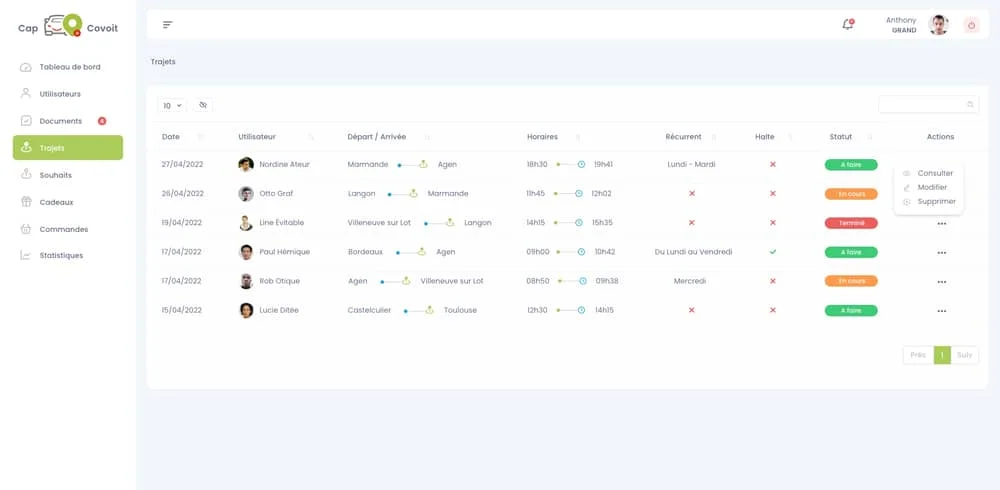Select Trajets in the sidebar

68,147
